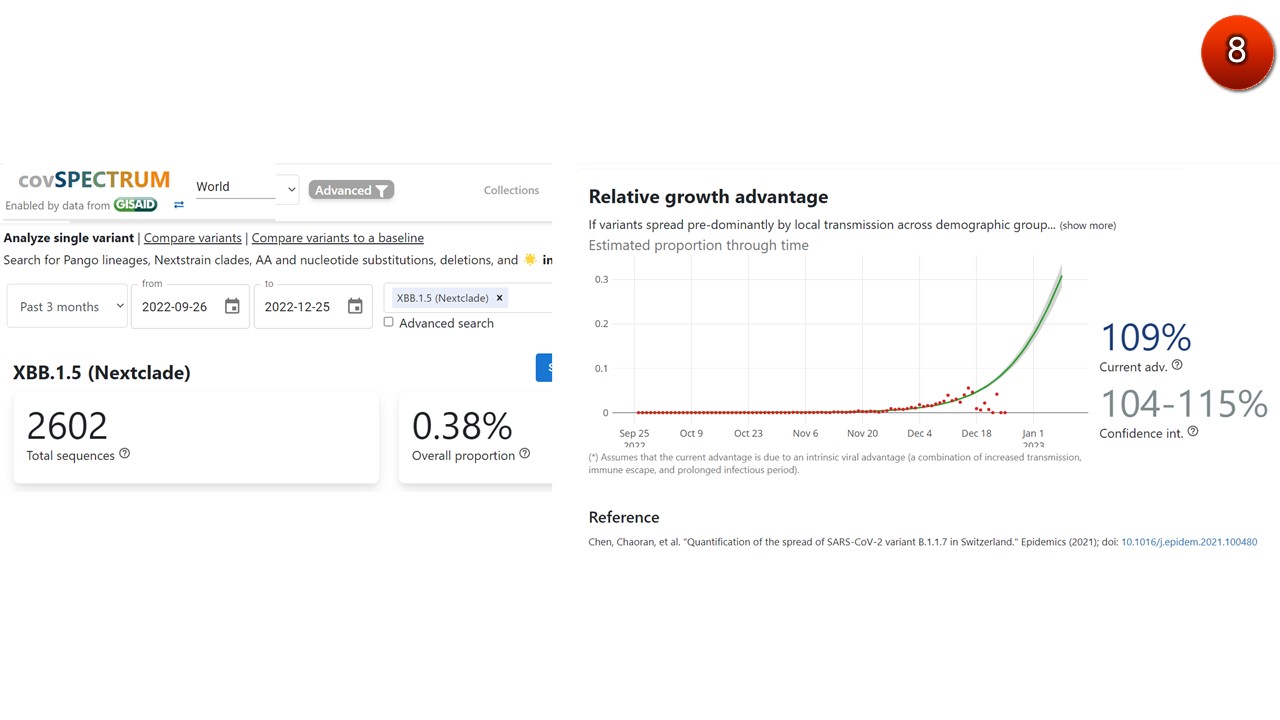Click help icon next to Total sequences
The image size is (1280, 720).
pyautogui.click(x=125, y=454)
